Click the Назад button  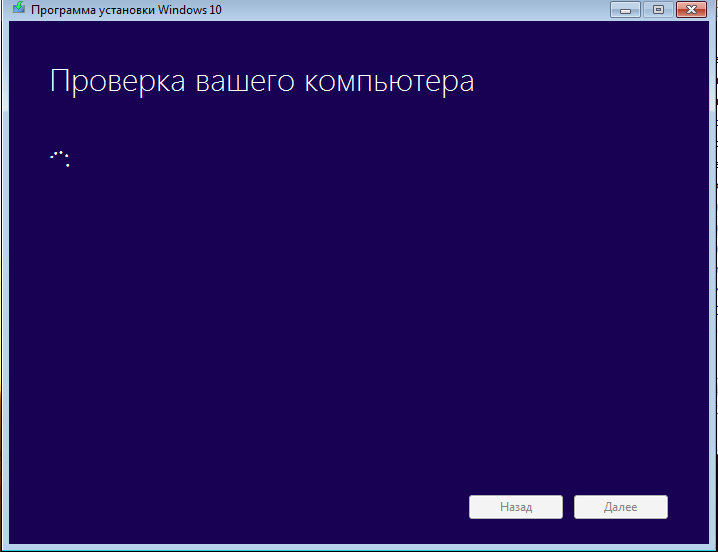coord(516,507)
